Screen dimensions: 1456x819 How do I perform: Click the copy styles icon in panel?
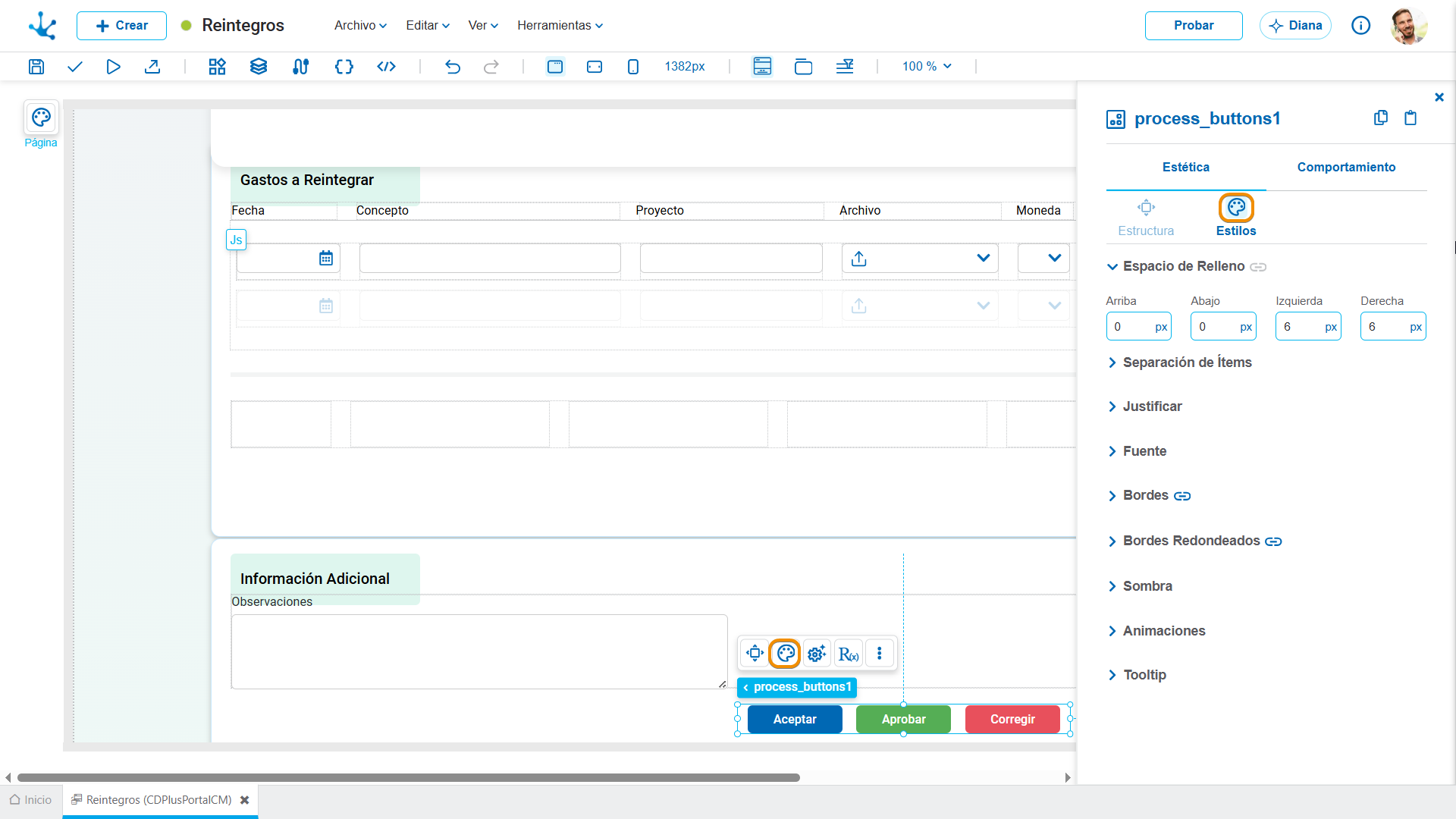(x=1381, y=118)
